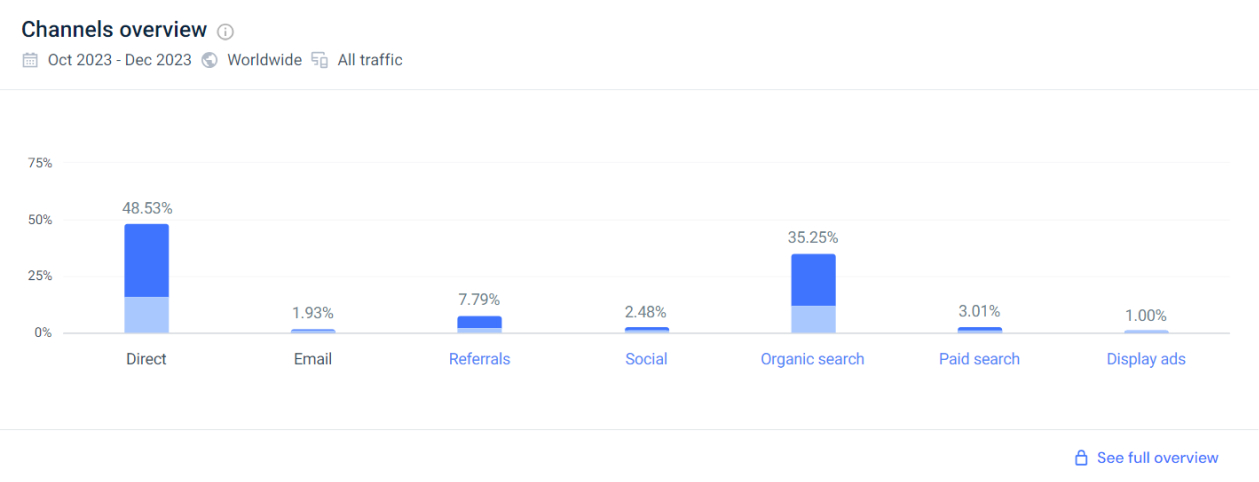Click the lock icon near See full overview
This screenshot has width=1259, height=482.
point(1081,458)
